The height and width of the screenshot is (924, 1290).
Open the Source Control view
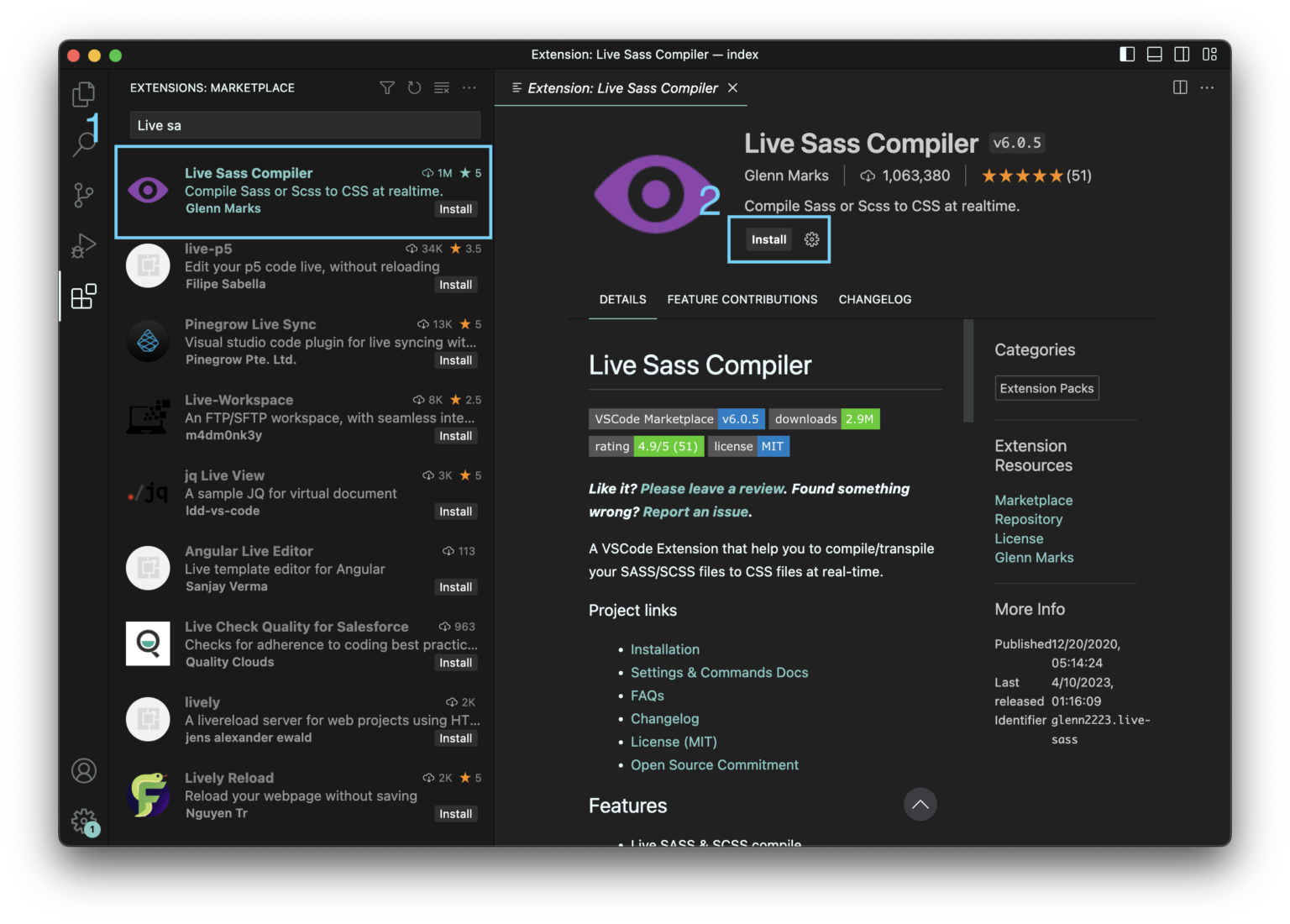pyautogui.click(x=83, y=195)
